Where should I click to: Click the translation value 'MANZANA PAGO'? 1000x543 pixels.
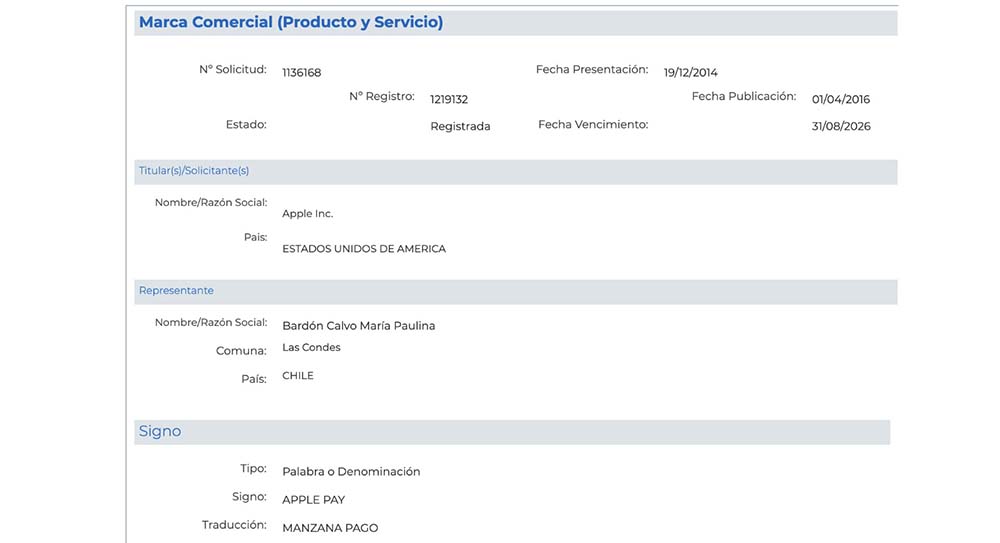coord(330,528)
